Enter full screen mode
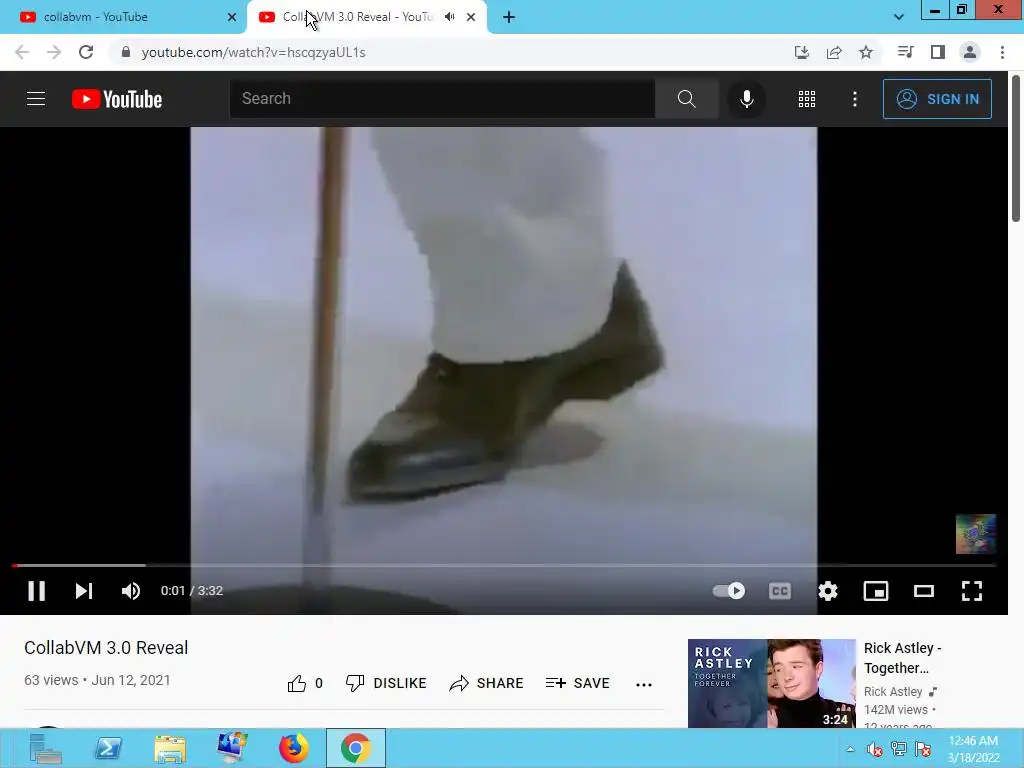The image size is (1024, 768). [972, 591]
